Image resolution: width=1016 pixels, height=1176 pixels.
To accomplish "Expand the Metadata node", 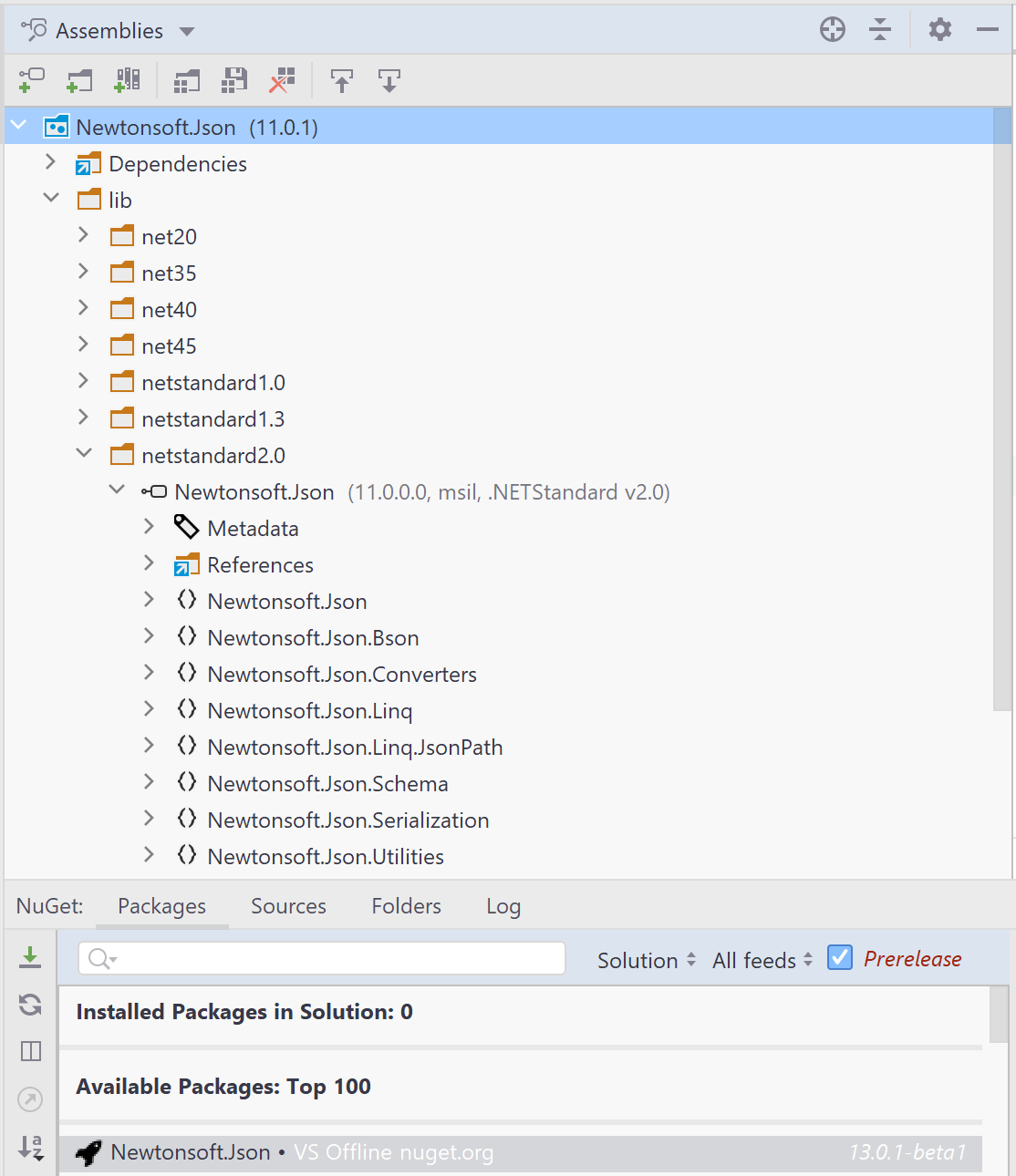I will point(149,526).
